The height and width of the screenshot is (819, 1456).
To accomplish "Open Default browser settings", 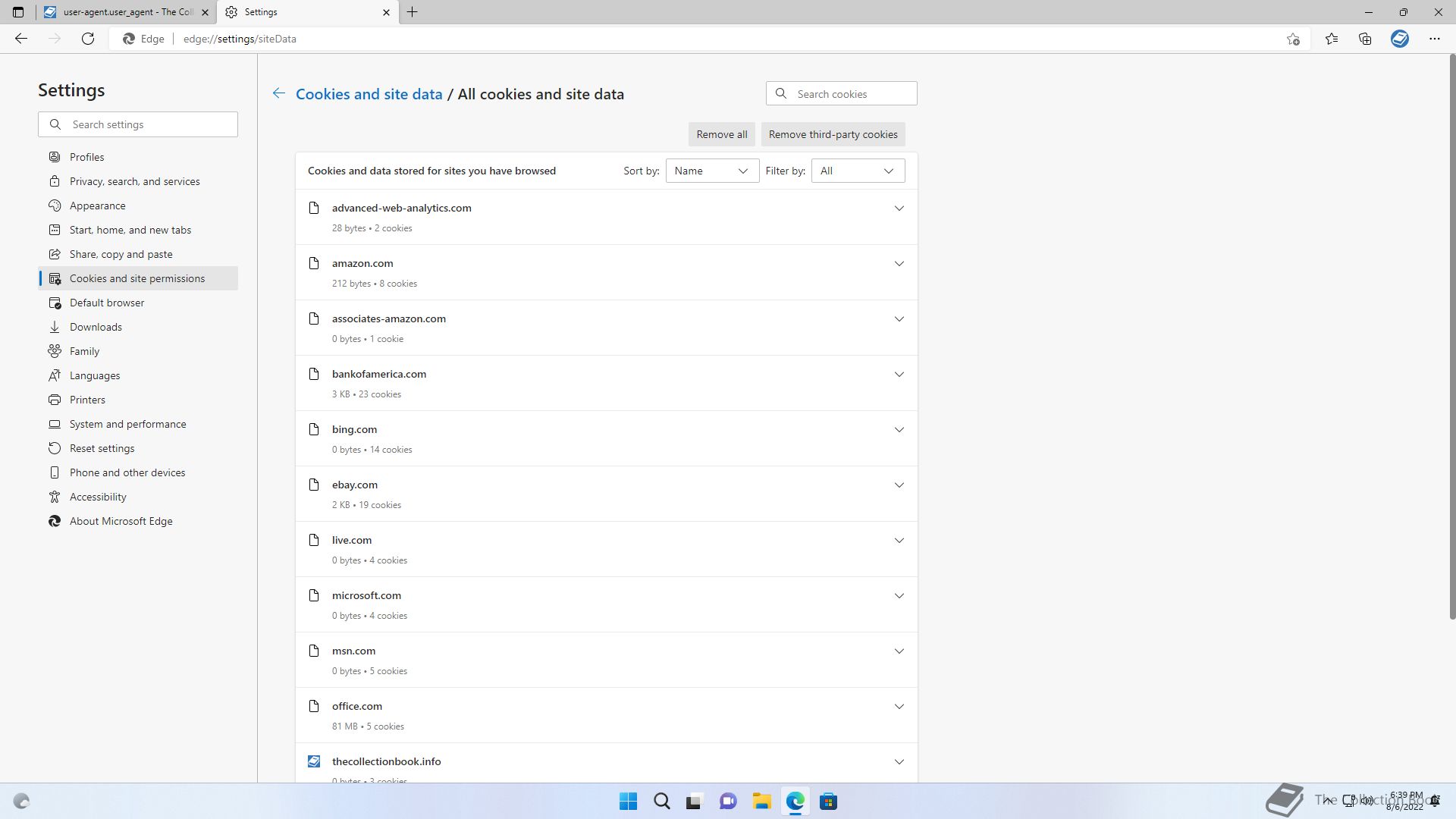I will pyautogui.click(x=138, y=303).
